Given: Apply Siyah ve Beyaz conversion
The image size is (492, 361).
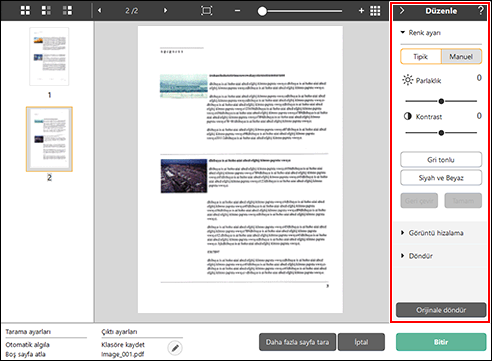Looking at the screenshot, I should click(441, 178).
